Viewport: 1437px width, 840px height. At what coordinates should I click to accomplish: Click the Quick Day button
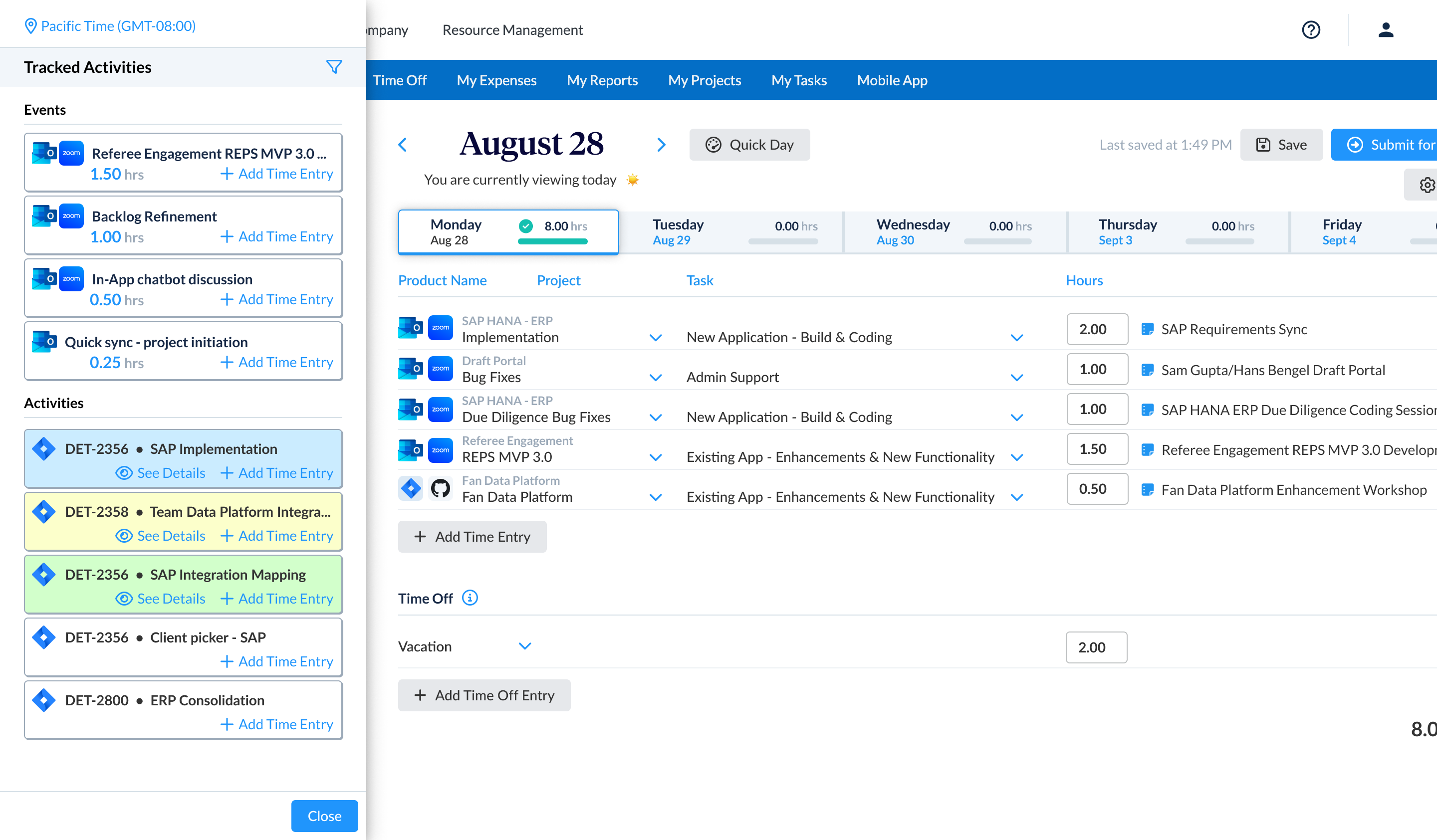749,145
